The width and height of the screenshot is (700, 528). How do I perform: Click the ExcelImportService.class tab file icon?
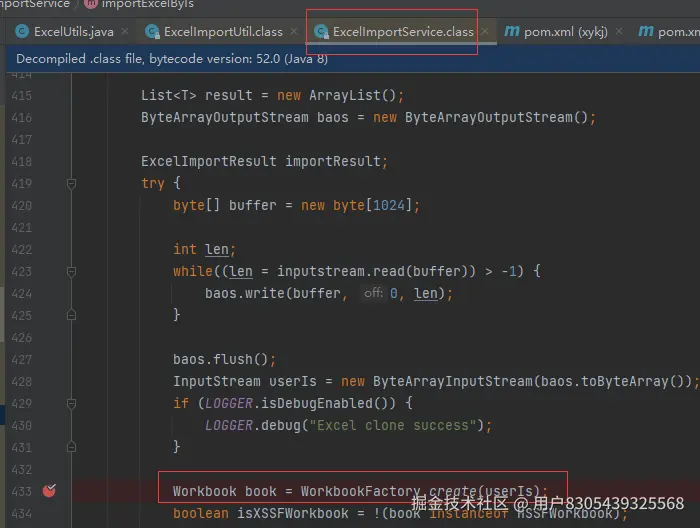tap(321, 32)
